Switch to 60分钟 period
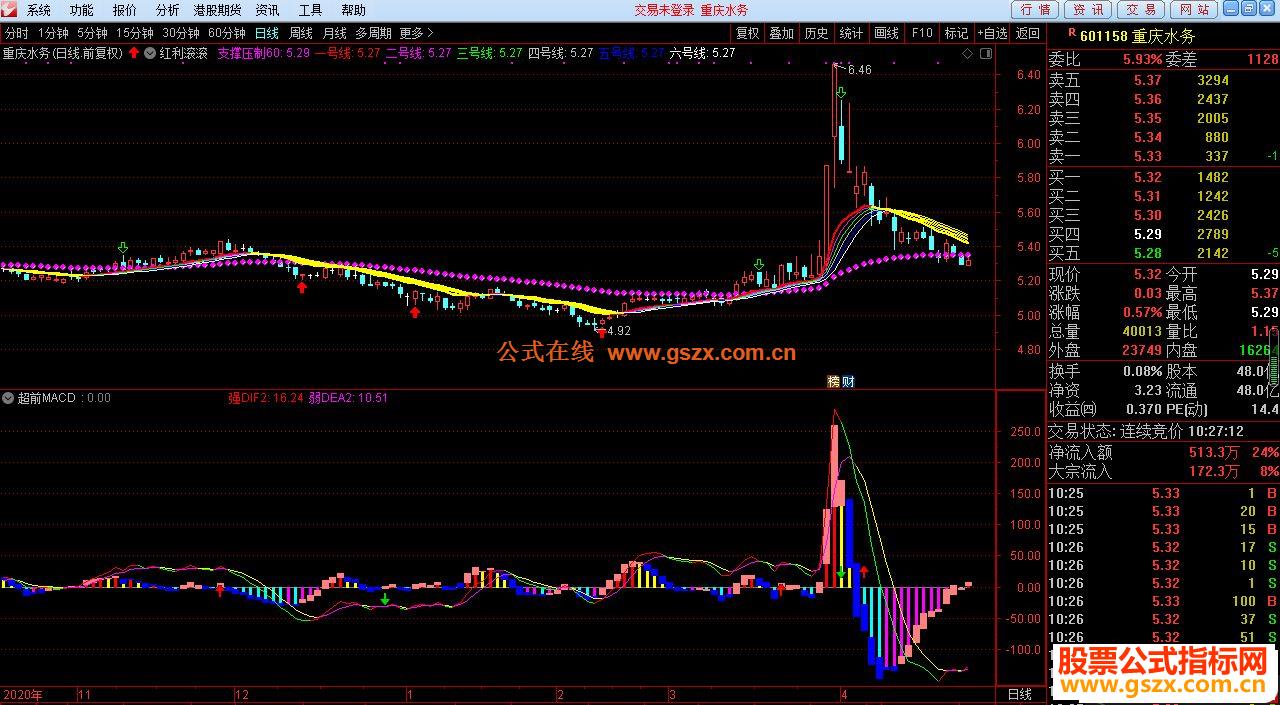 click(227, 32)
